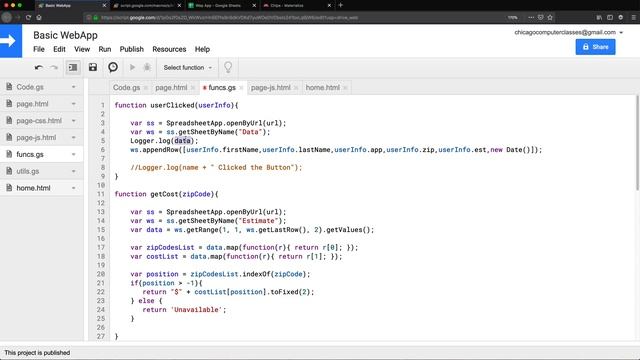Close the page.html editor tab
Screen dimensions: 640x360
pyautogui.click(x=193, y=88)
